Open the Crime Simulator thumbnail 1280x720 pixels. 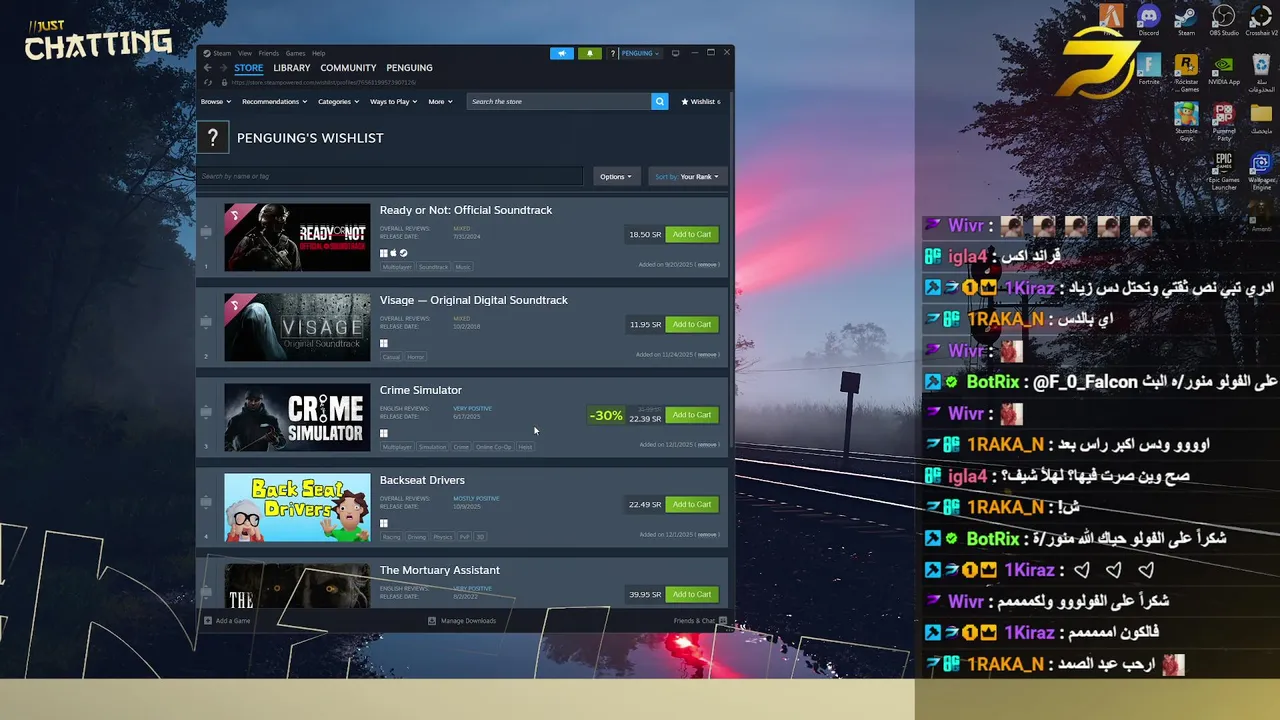point(297,417)
